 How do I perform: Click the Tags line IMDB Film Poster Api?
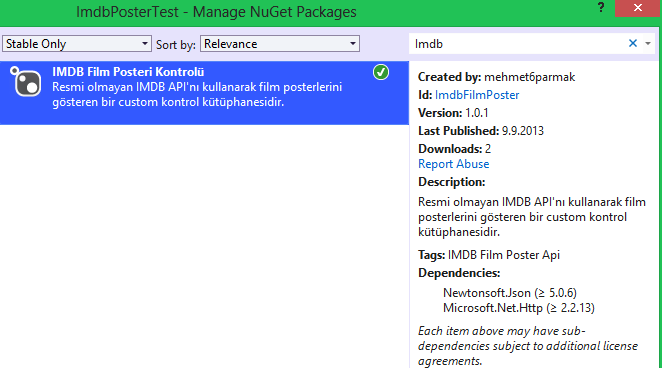tap(489, 255)
